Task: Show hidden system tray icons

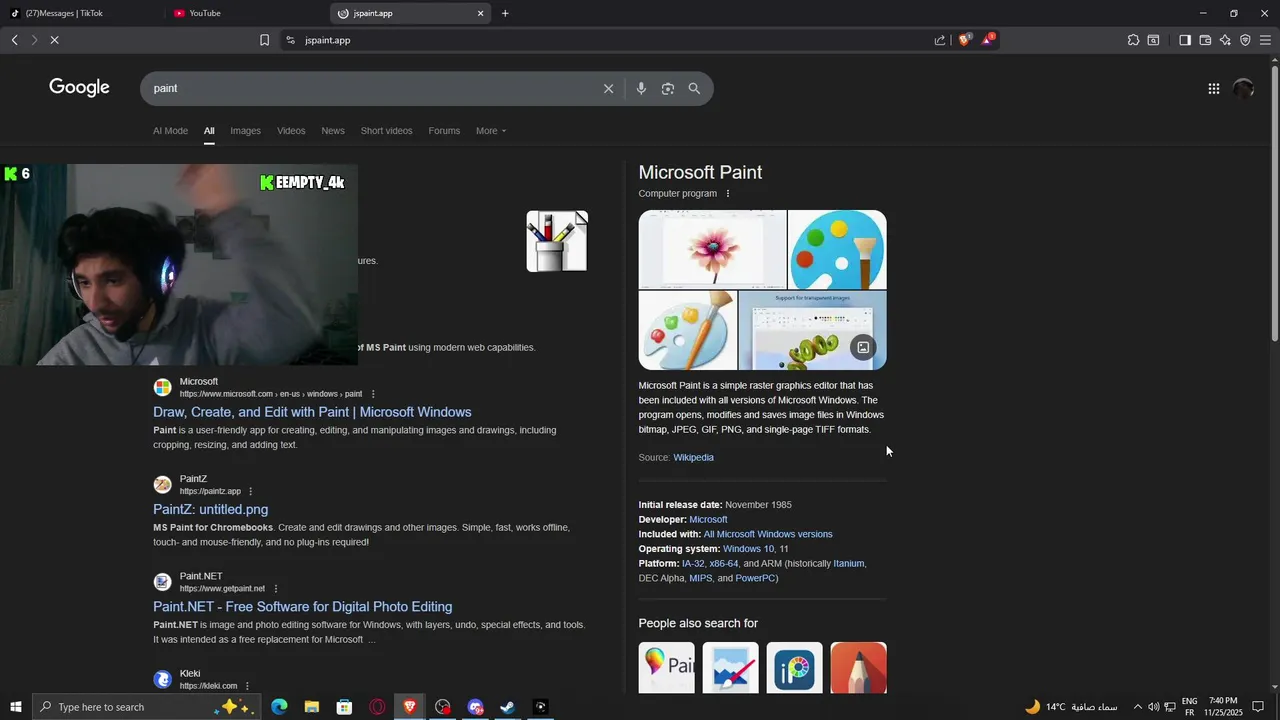Action: [1137, 707]
